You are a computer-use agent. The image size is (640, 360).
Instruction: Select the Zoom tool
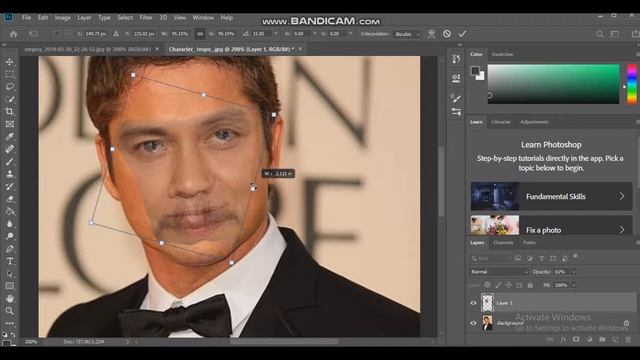coord(9,311)
